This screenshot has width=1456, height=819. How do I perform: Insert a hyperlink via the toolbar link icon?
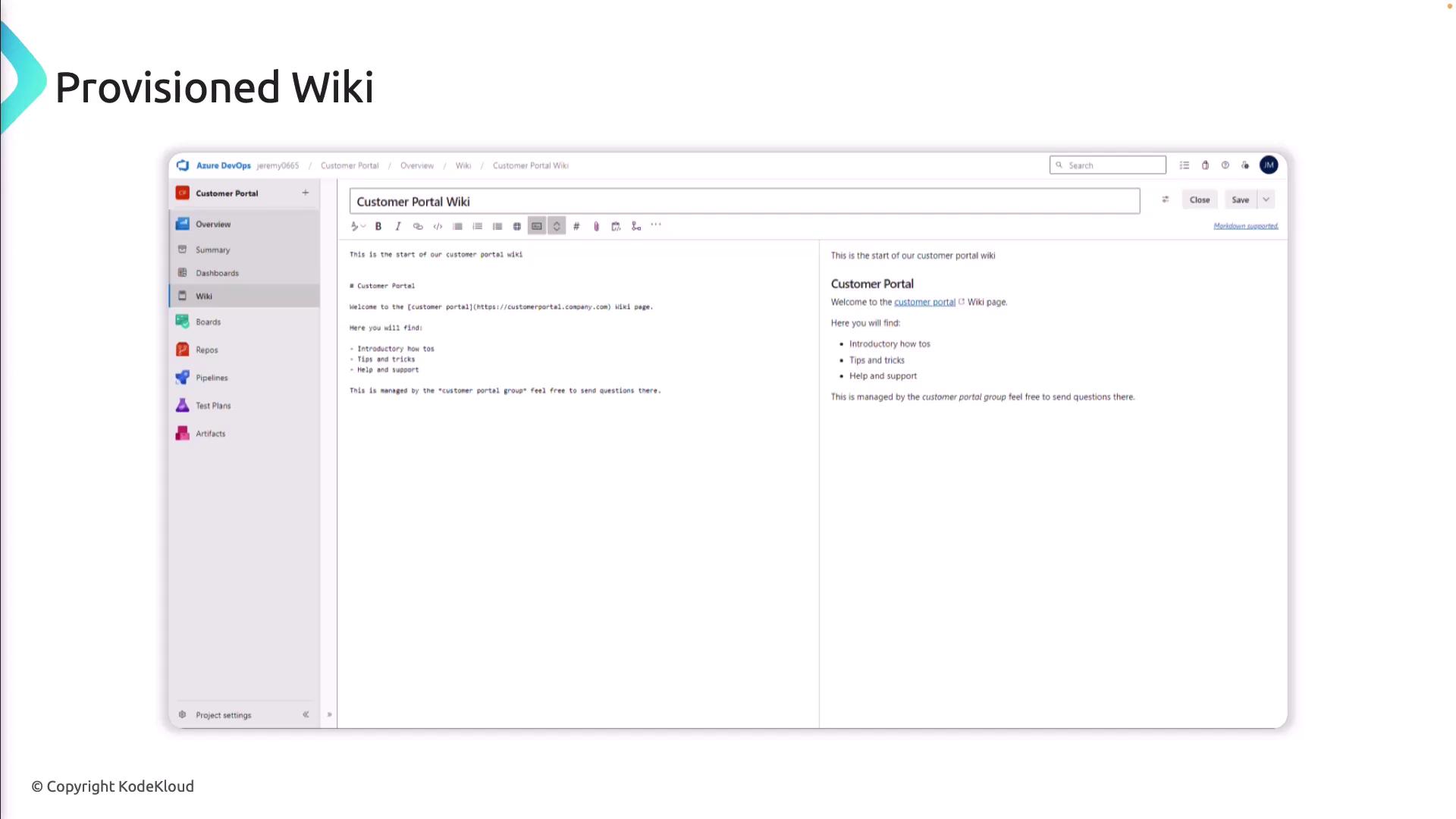tap(418, 226)
